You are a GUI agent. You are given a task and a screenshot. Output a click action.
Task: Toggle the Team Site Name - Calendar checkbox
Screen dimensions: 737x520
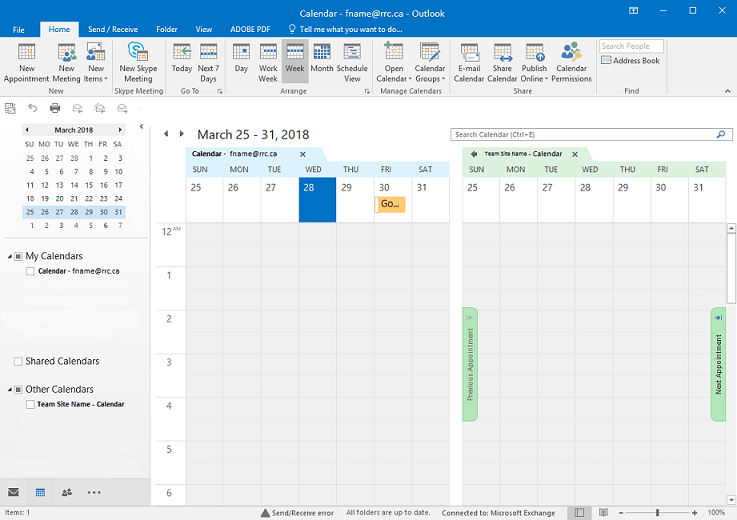pyautogui.click(x=30, y=404)
